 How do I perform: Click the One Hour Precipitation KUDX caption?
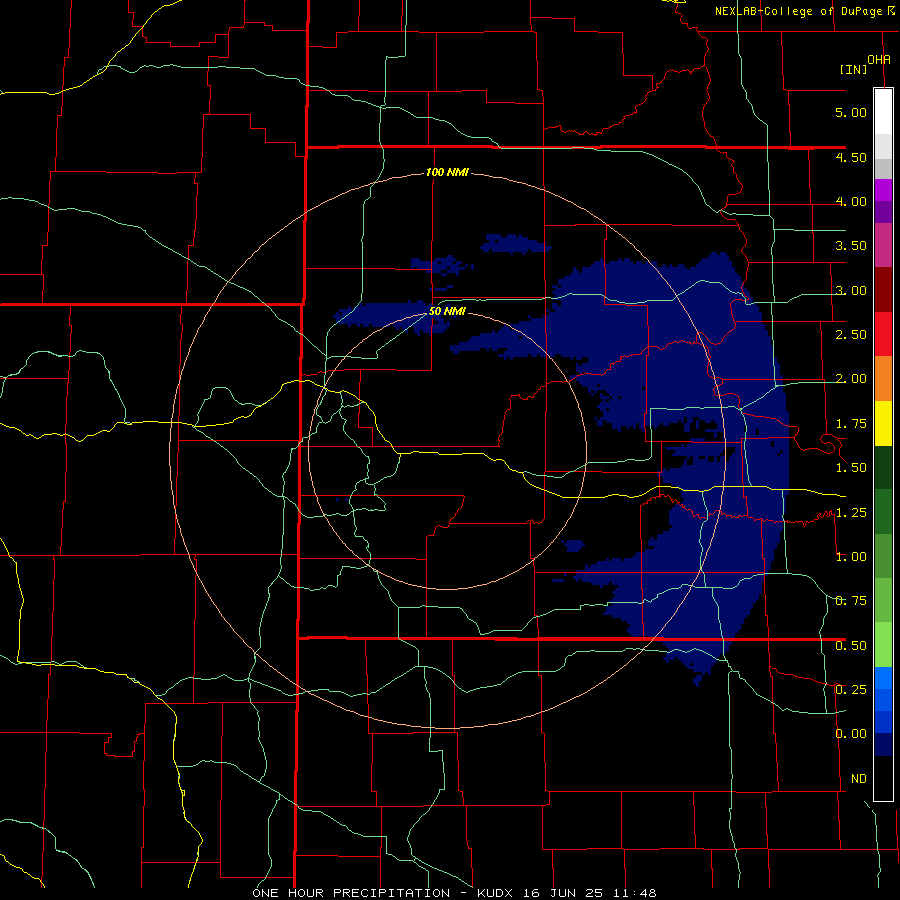(x=454, y=893)
